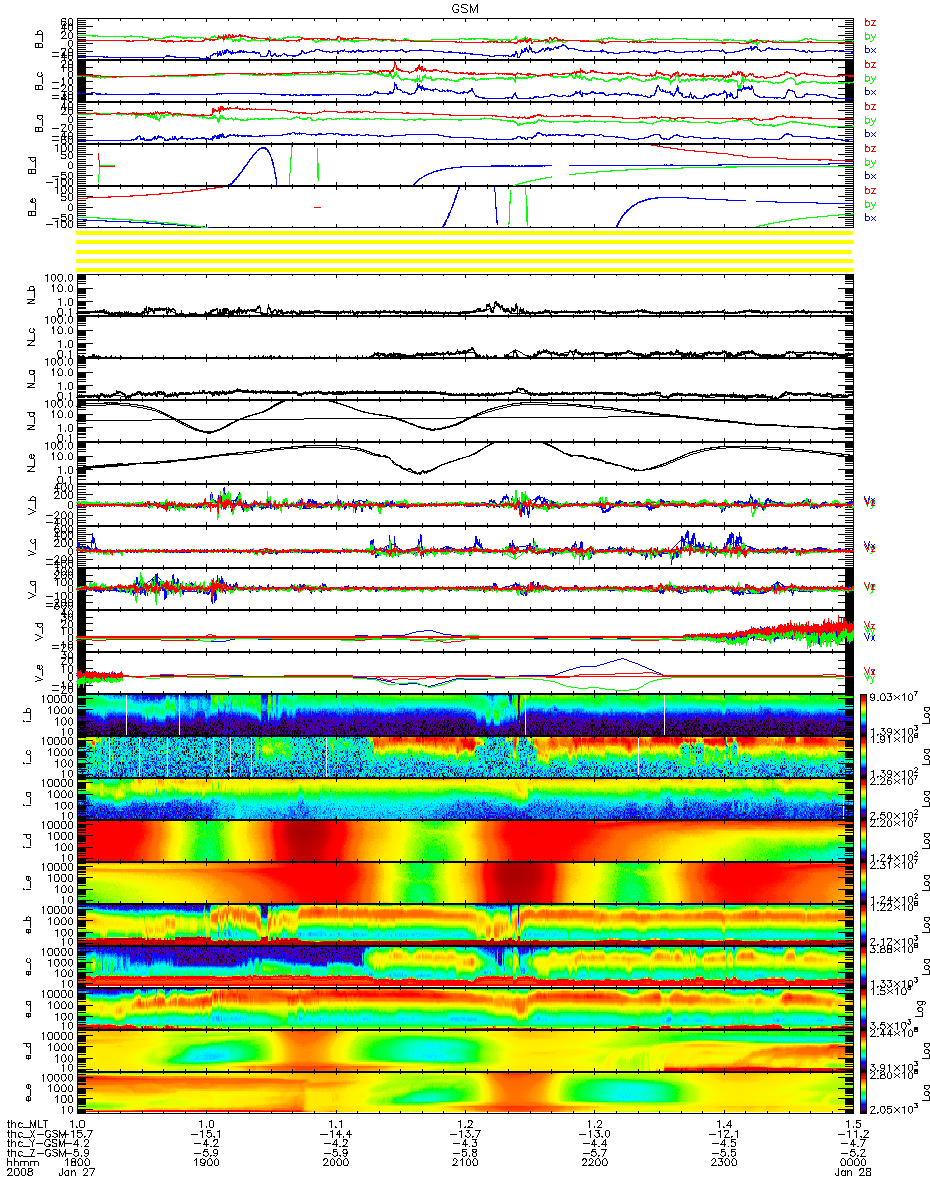Click the bx legend beside B_a panel
Screen dimensions: 930x1200
(x=869, y=133)
